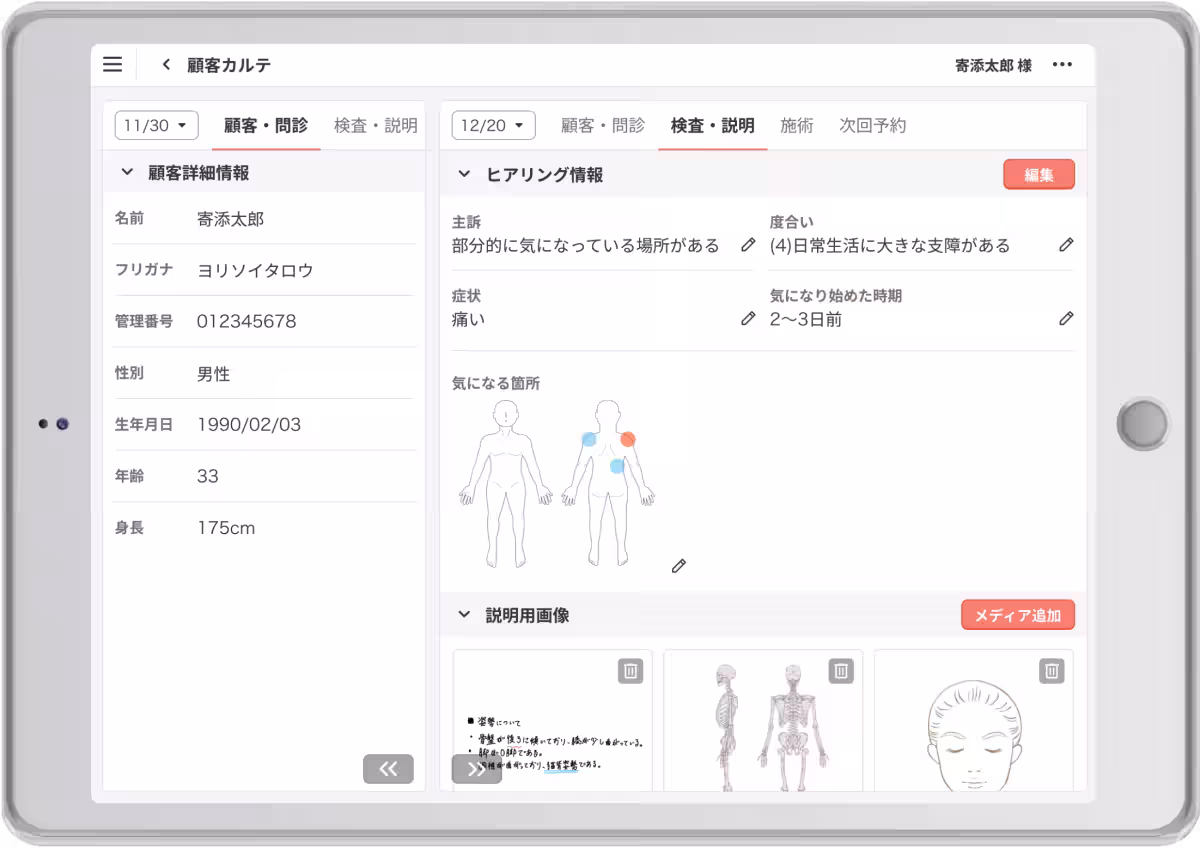The width and height of the screenshot is (1200, 848).
Task: Collapse the 顧客詳細情報 section
Action: pos(127,172)
